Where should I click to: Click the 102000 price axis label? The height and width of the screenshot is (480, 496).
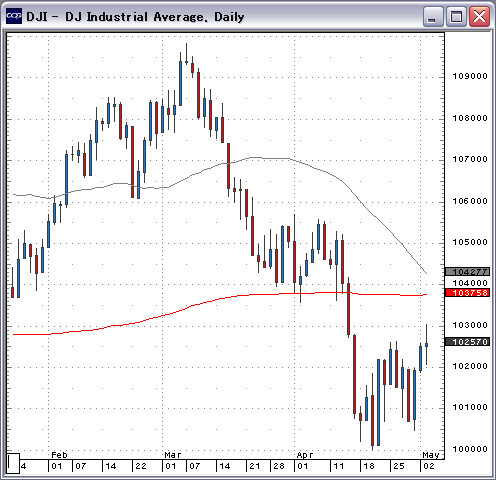pos(470,366)
